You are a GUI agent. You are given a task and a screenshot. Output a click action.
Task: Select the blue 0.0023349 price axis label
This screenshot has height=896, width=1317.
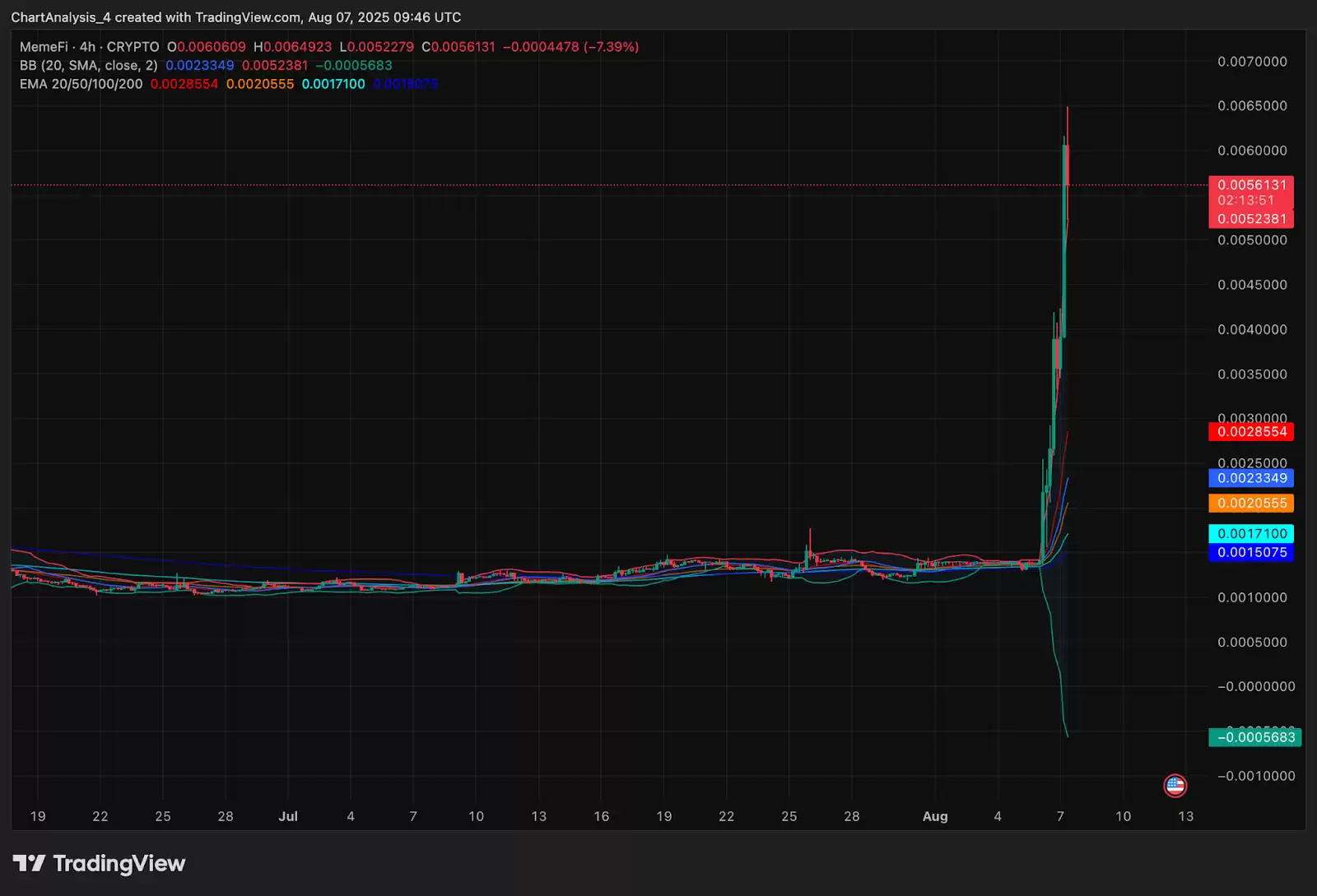pyautogui.click(x=1251, y=478)
